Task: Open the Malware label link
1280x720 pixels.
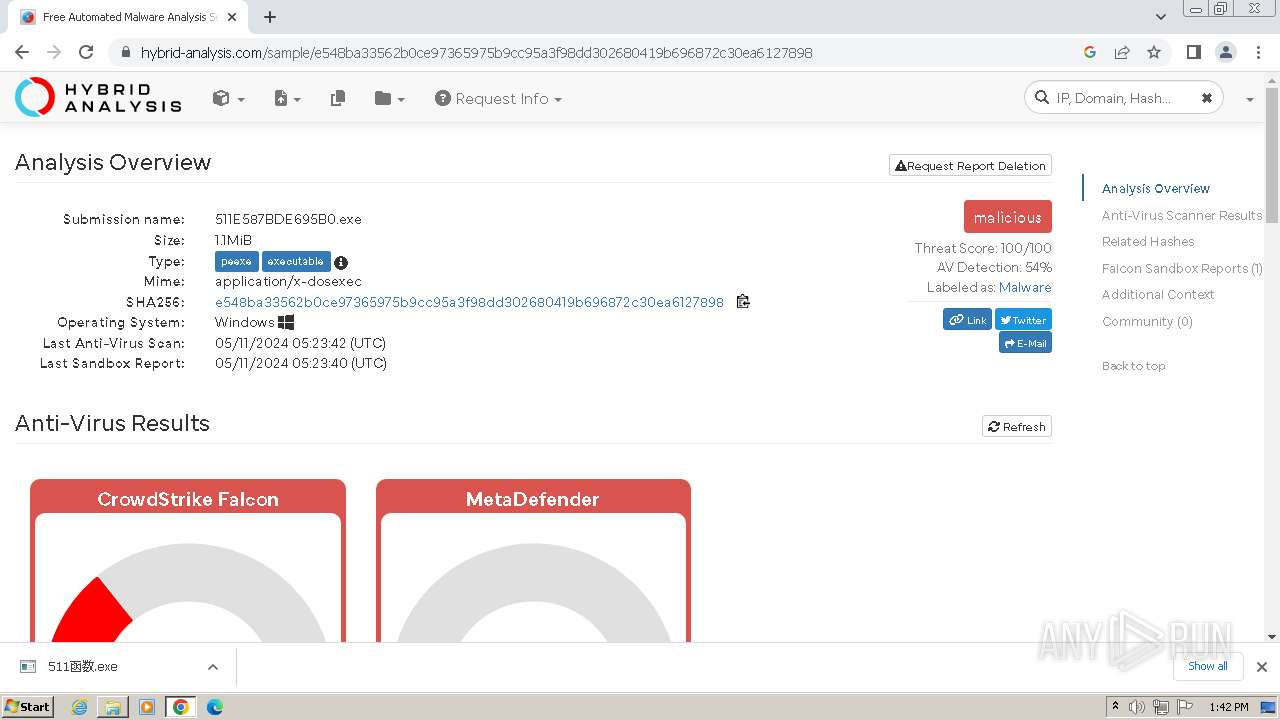Action: 1025,287
